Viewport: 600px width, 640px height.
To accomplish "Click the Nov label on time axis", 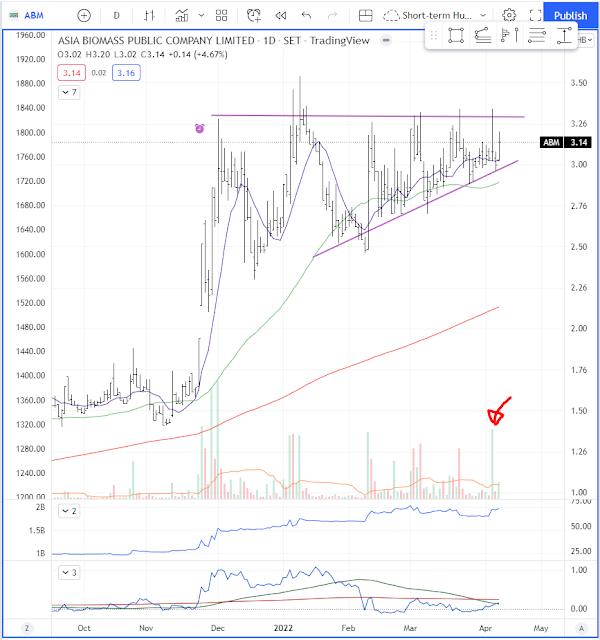I will (x=146, y=628).
